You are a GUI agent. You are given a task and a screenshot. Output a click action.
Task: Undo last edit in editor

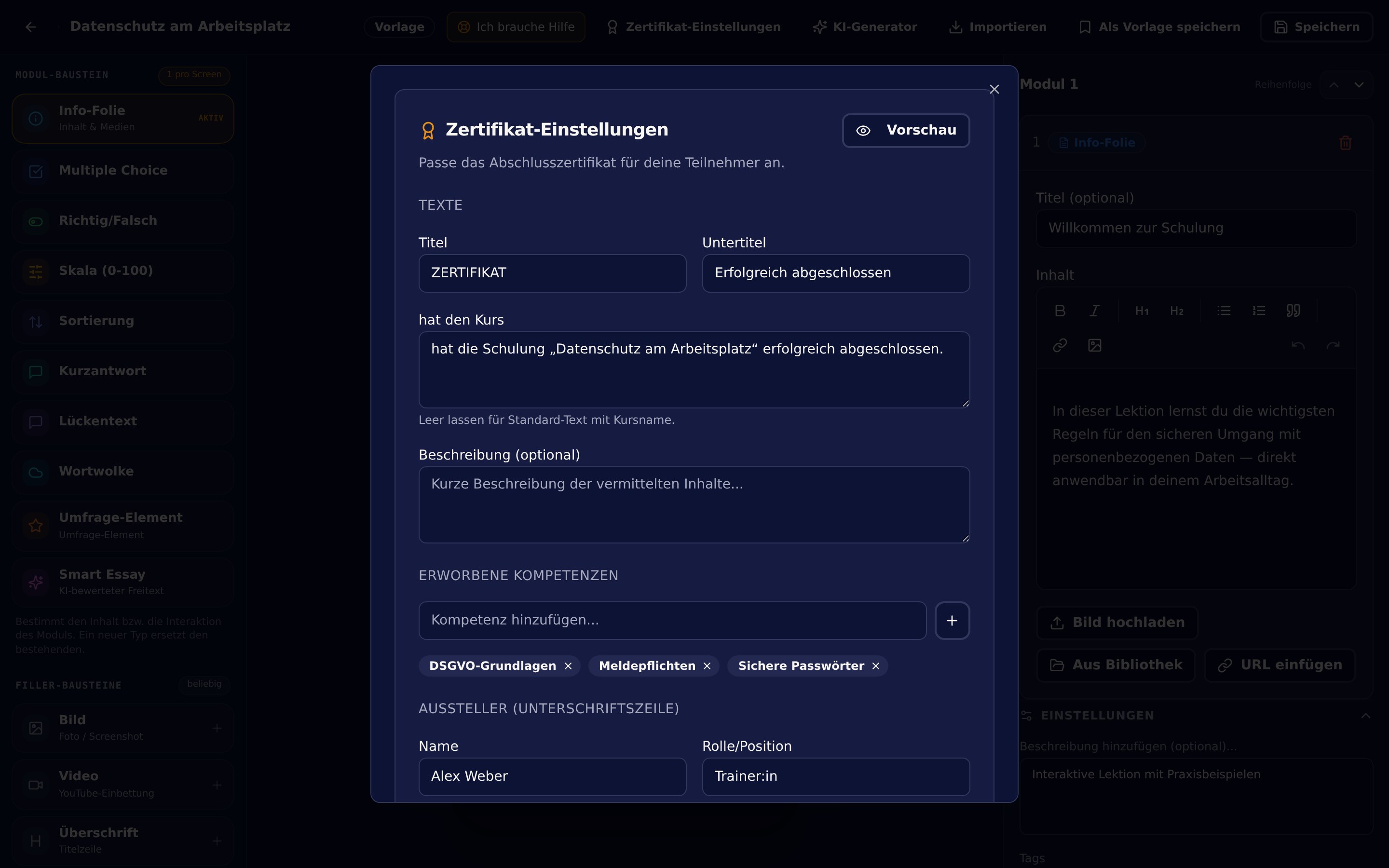point(1298,346)
